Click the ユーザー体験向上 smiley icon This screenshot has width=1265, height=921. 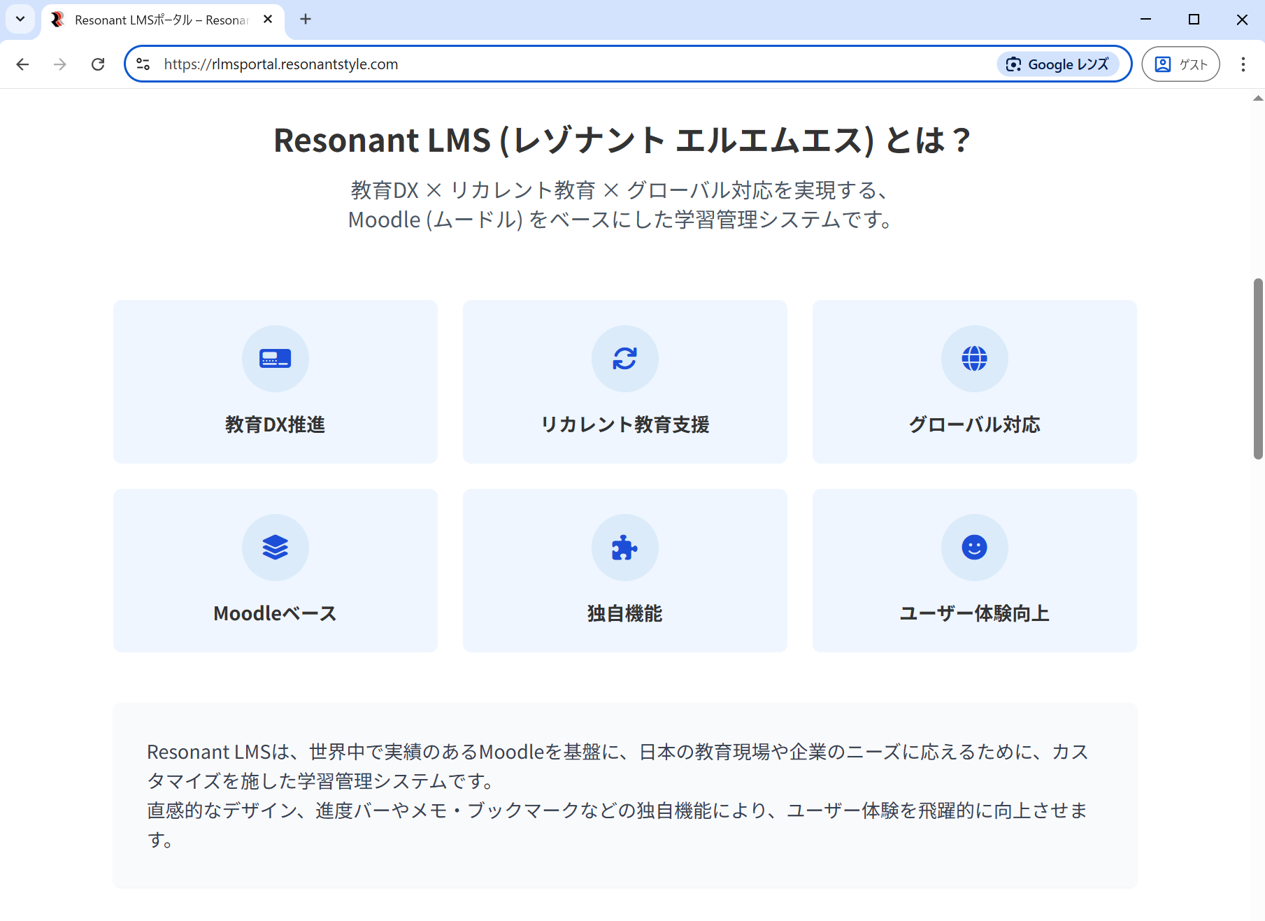pos(974,547)
